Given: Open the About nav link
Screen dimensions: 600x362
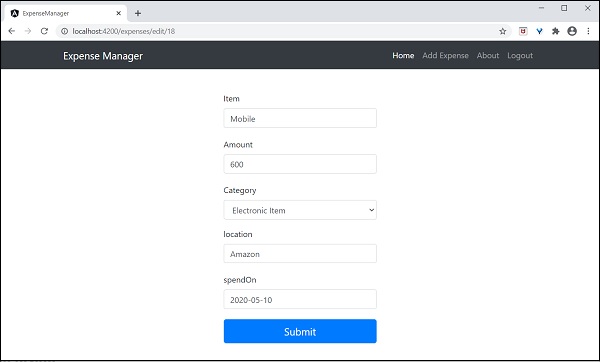Looking at the screenshot, I should point(488,55).
